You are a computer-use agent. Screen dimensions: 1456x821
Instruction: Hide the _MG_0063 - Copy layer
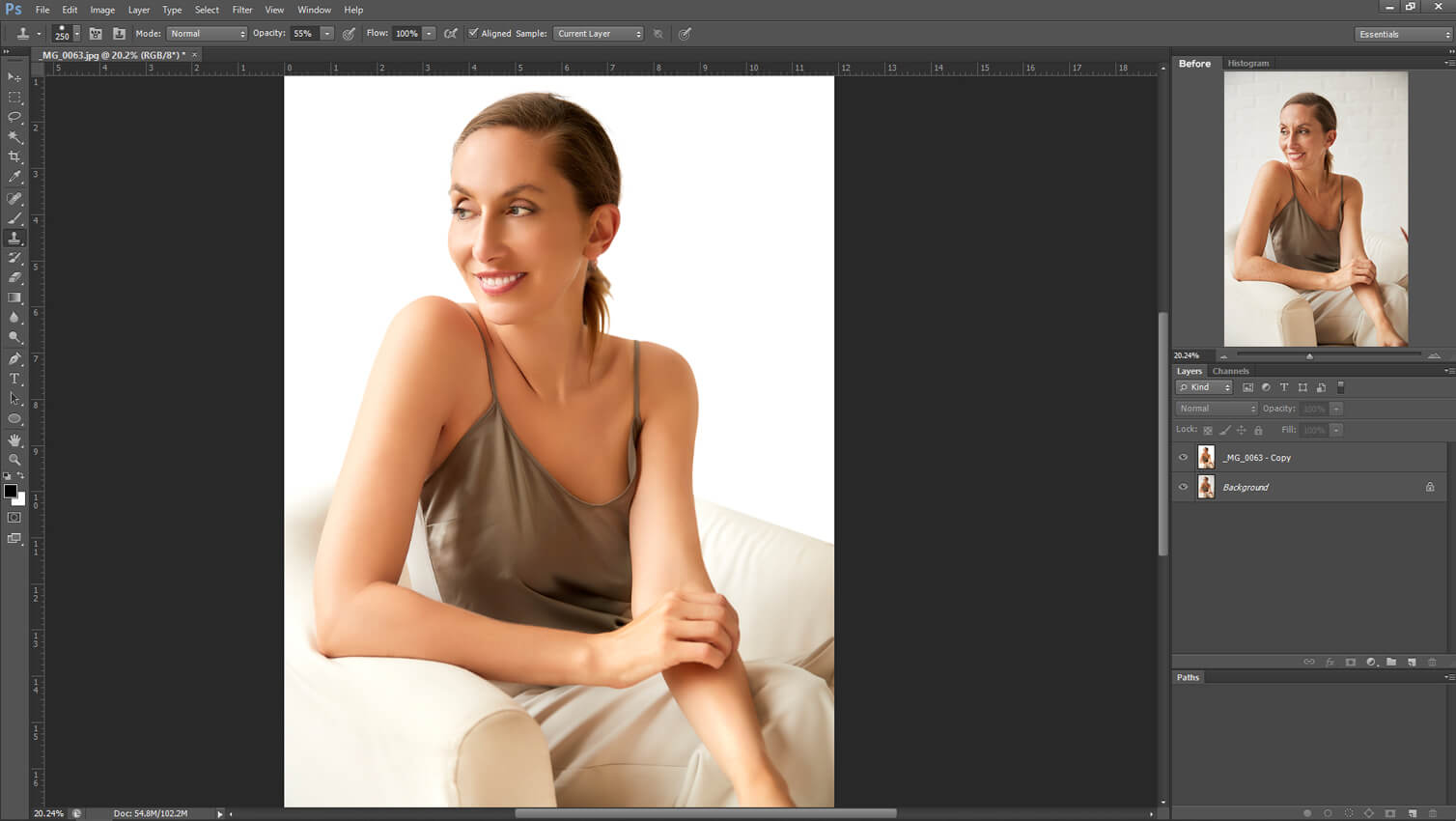tap(1183, 458)
